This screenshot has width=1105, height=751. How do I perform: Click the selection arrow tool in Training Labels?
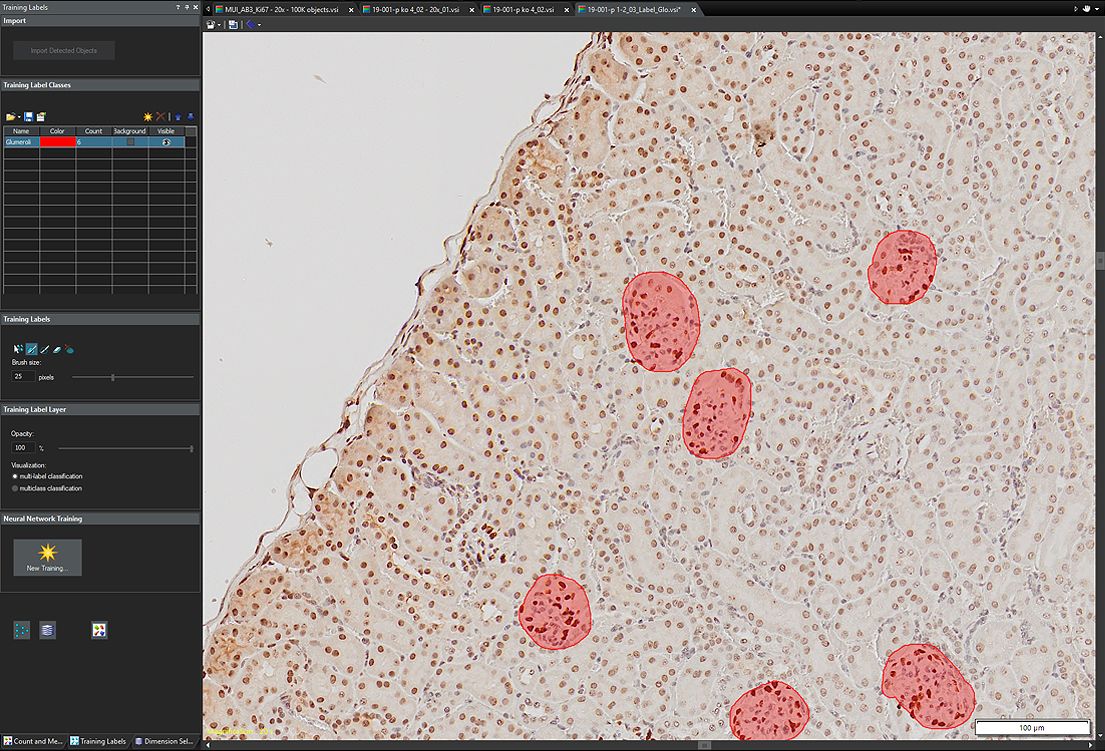[x=19, y=349]
